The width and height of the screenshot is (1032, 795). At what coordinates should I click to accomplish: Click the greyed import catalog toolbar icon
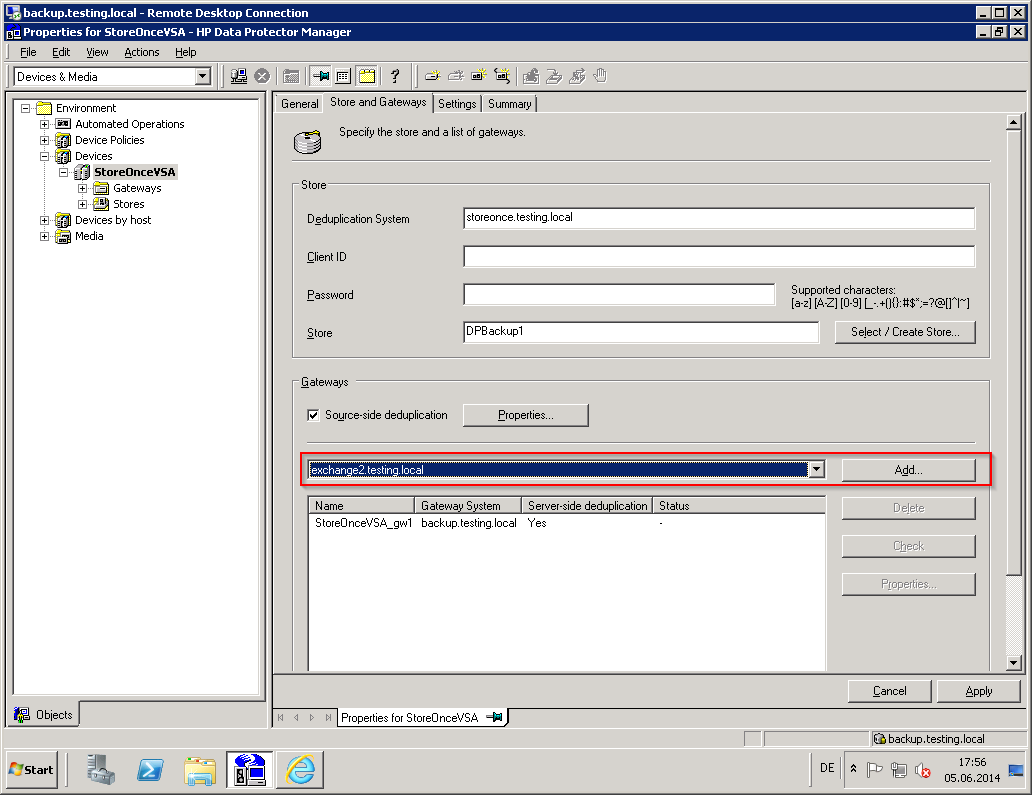pyautogui.click(x=531, y=76)
